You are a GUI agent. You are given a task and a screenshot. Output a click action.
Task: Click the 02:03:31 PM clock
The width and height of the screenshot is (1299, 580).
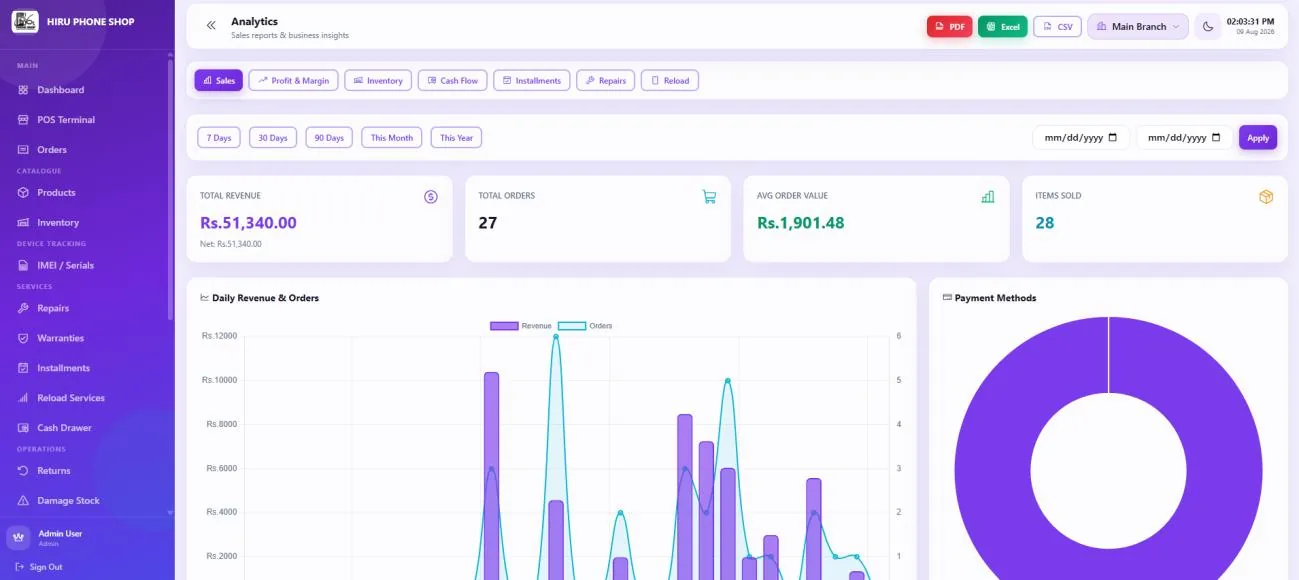pos(1250,22)
